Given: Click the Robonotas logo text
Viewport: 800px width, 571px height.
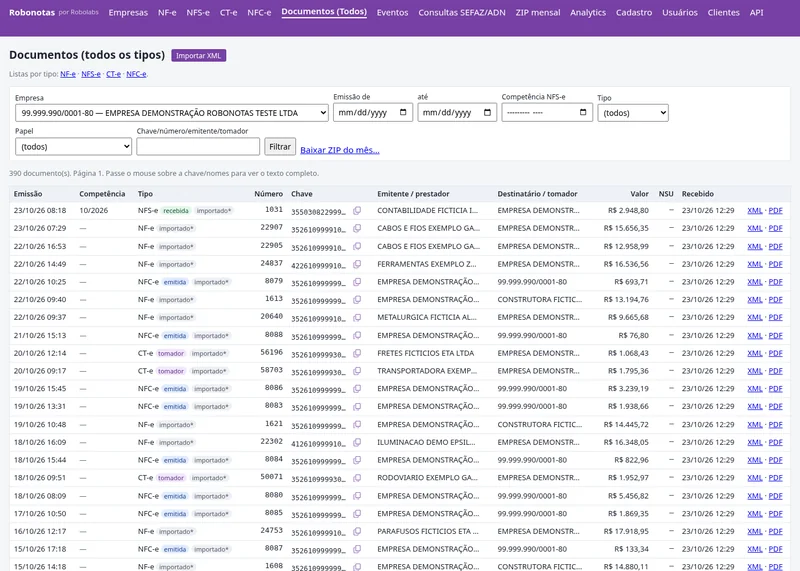Looking at the screenshot, I should [32, 12].
